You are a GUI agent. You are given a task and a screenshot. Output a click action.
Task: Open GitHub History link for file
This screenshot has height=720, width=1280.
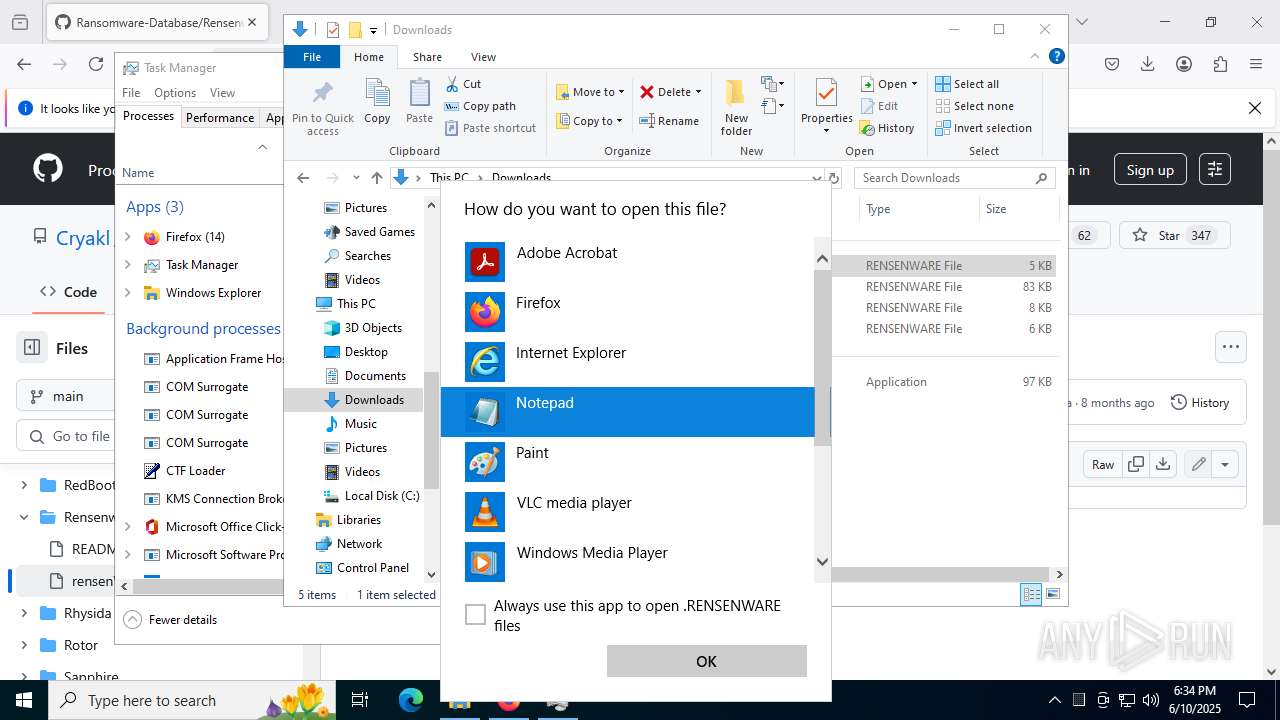[x=1199, y=403]
